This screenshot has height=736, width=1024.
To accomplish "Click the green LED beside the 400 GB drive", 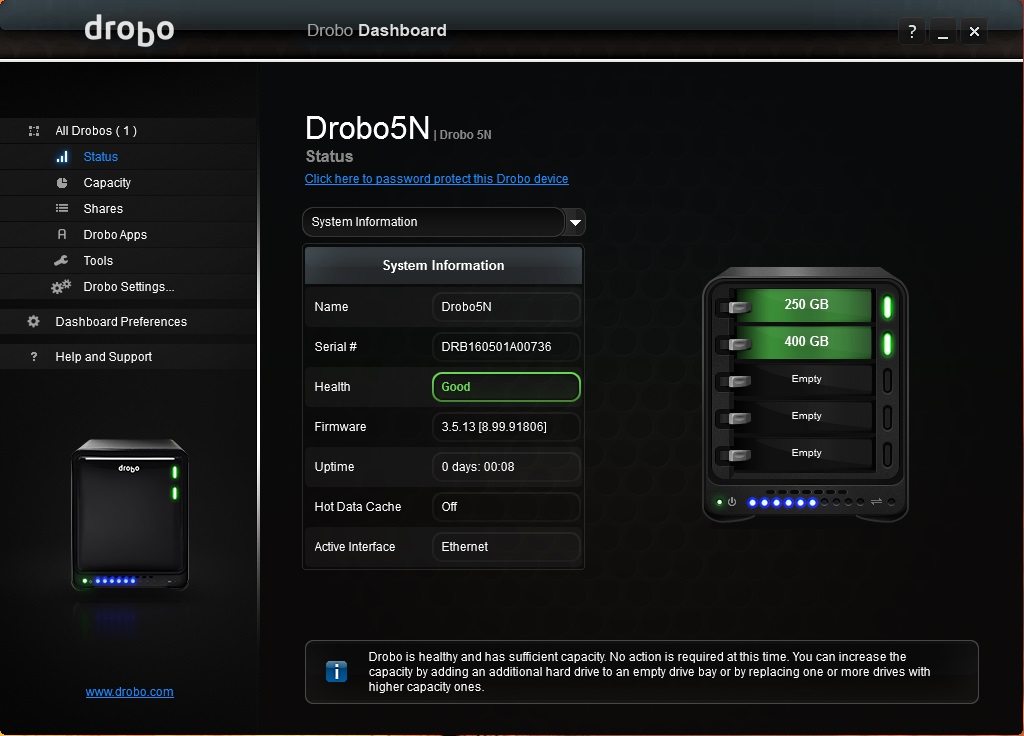I will click(x=888, y=344).
